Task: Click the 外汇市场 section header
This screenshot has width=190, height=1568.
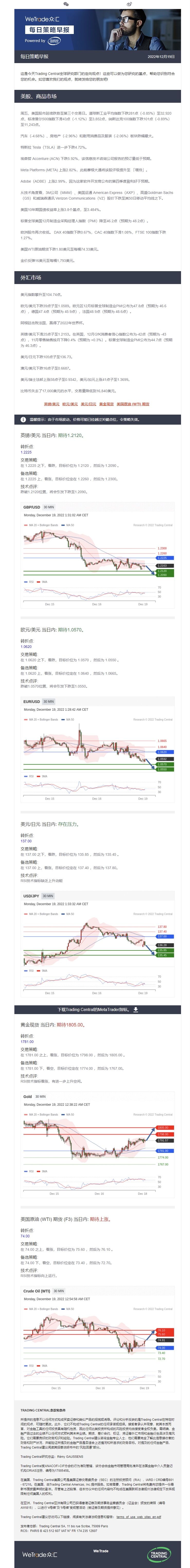Action: [x=97, y=278]
